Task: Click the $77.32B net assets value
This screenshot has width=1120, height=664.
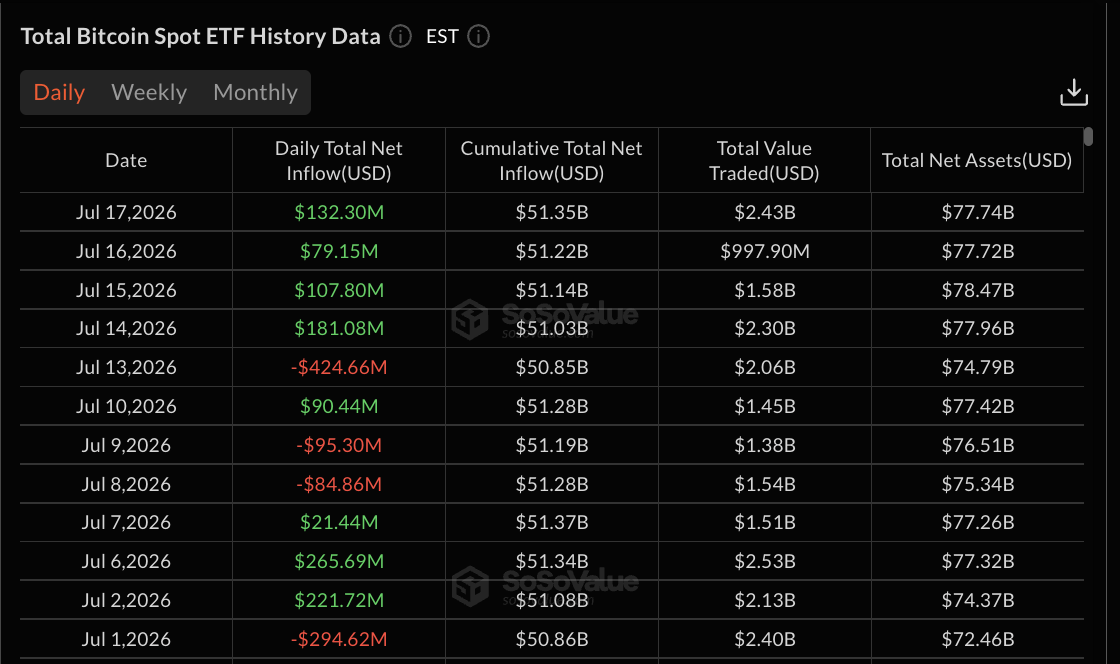Action: tap(978, 561)
